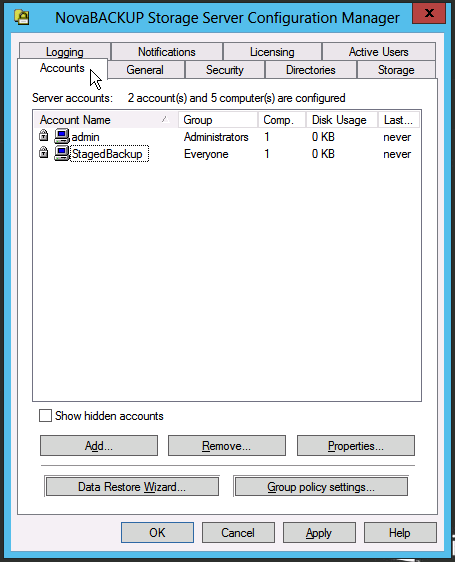
Task: Sort by the Disk Usage column header
Action: pos(342,120)
